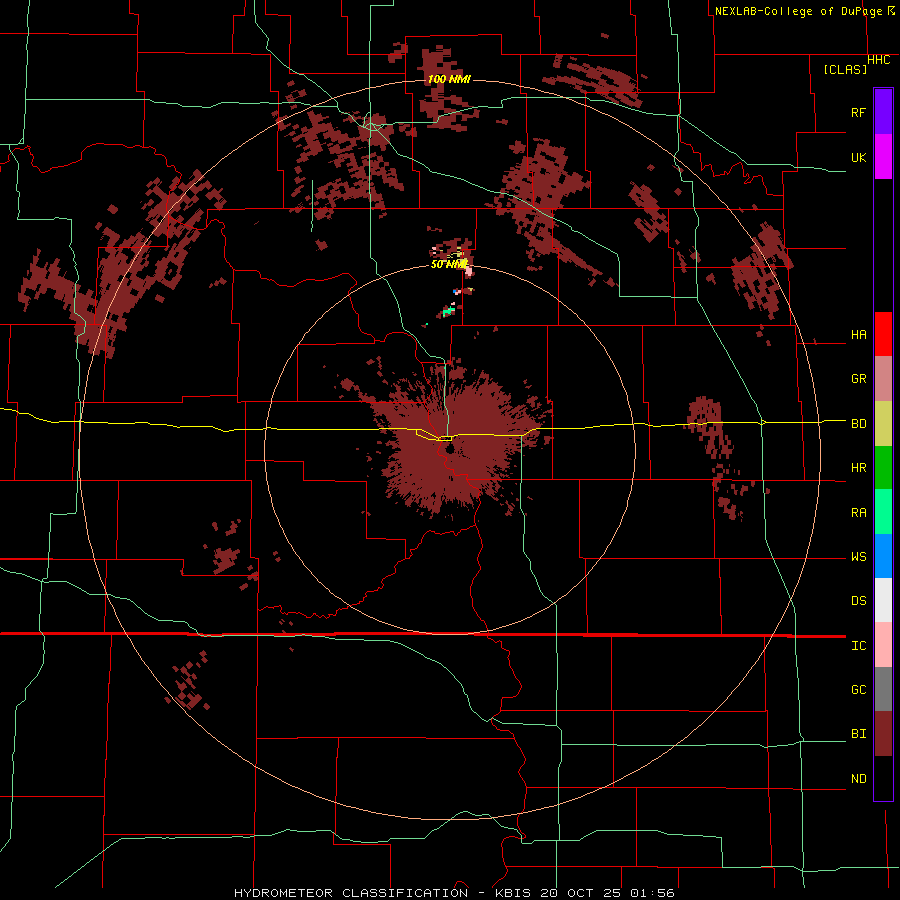
Task: Click the 'HYDROMETEOR CLASSIFICATION' title text
Action: click(x=351, y=893)
